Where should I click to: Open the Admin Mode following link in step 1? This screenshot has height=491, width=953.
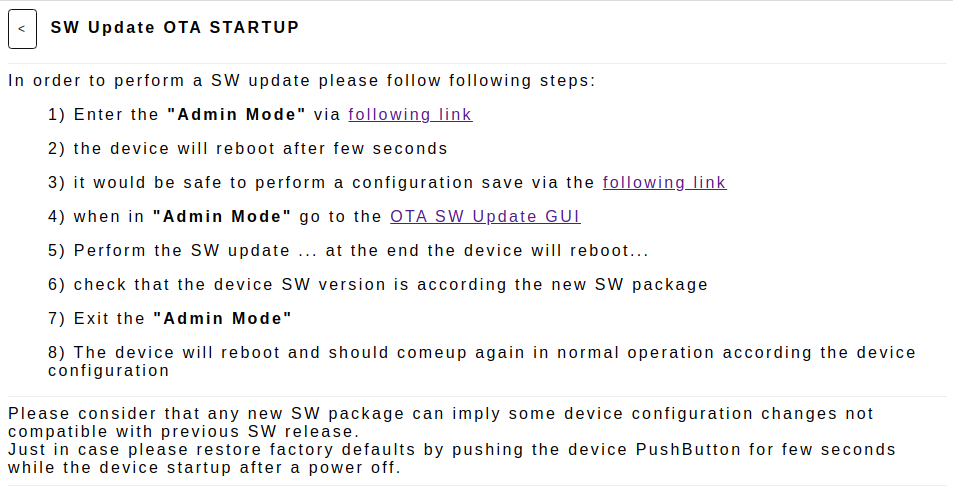(x=410, y=114)
